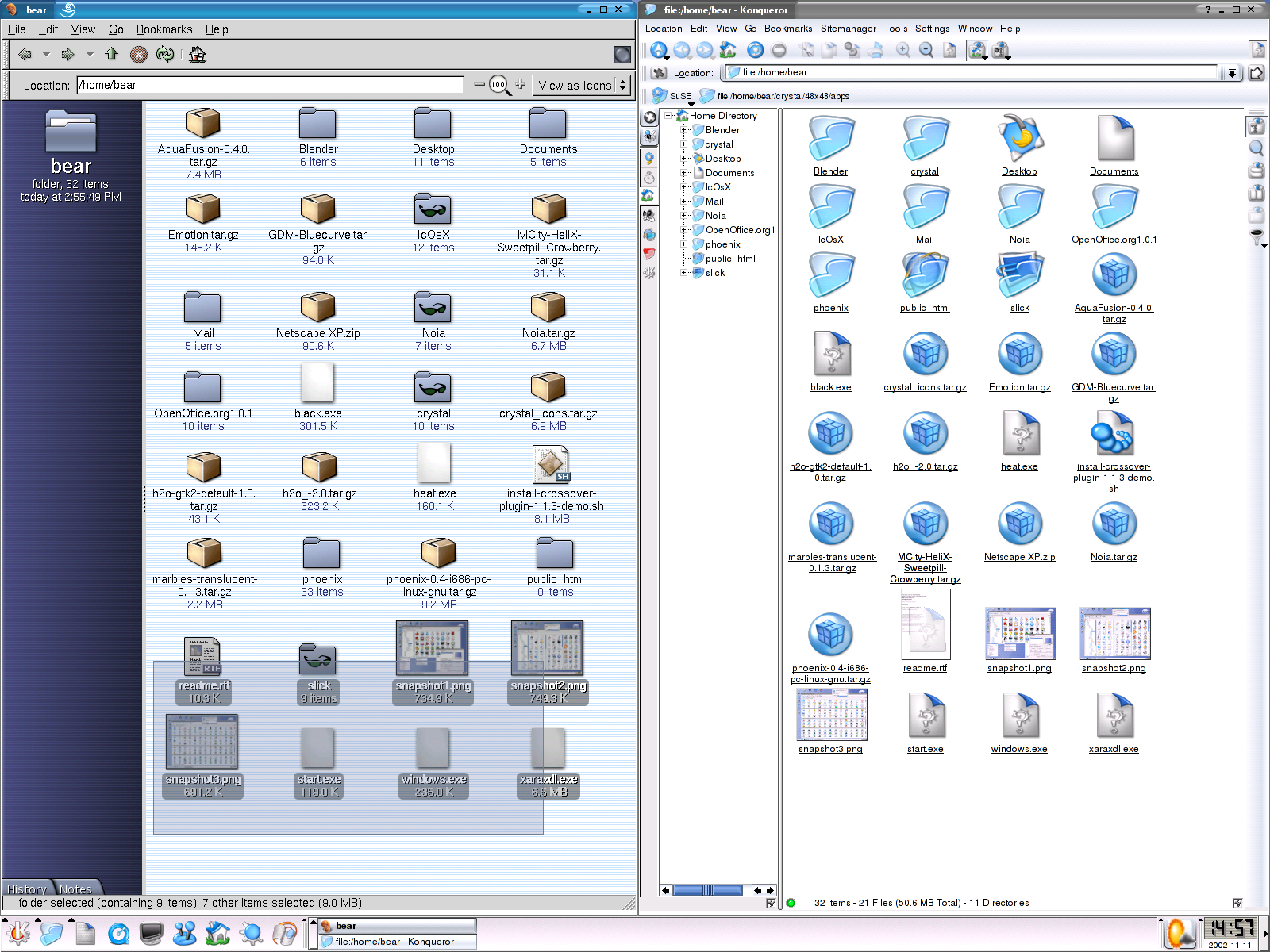Open Konqueror Tools menu
1270x952 pixels.
tap(895, 29)
